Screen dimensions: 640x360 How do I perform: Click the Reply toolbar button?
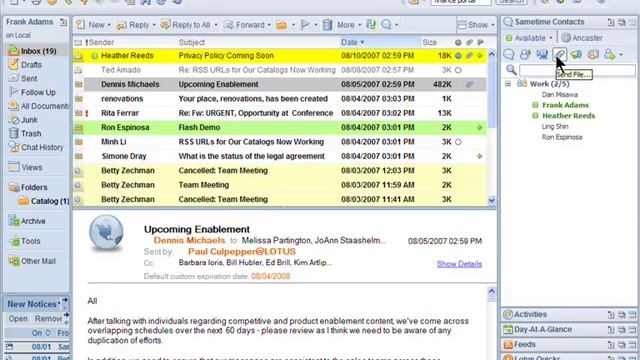(x=133, y=25)
